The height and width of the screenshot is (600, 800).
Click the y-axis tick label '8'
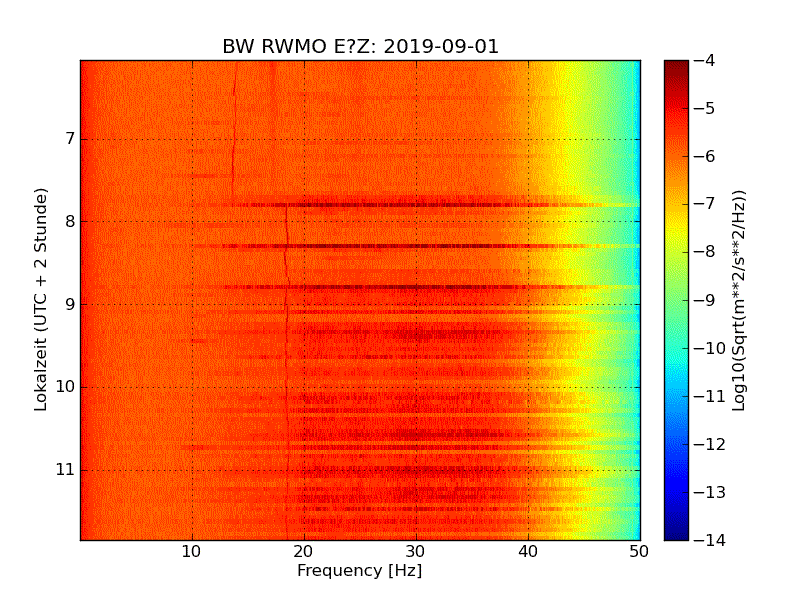tap(70, 221)
